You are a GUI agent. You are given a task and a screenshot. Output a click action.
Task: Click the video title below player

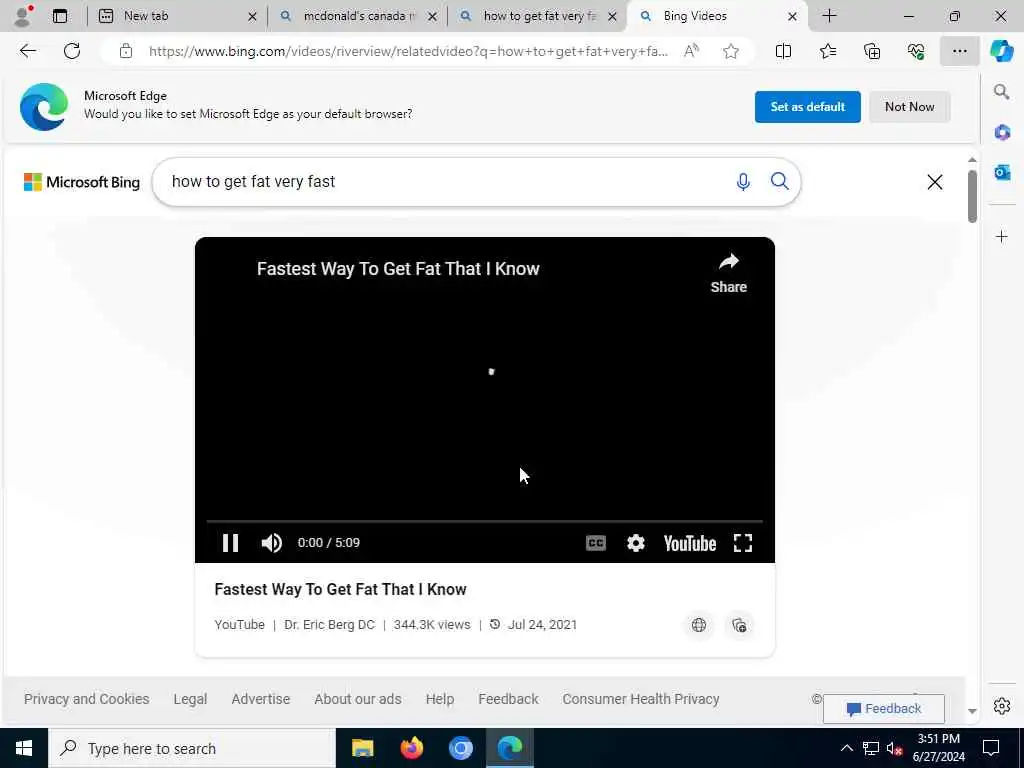coord(340,589)
